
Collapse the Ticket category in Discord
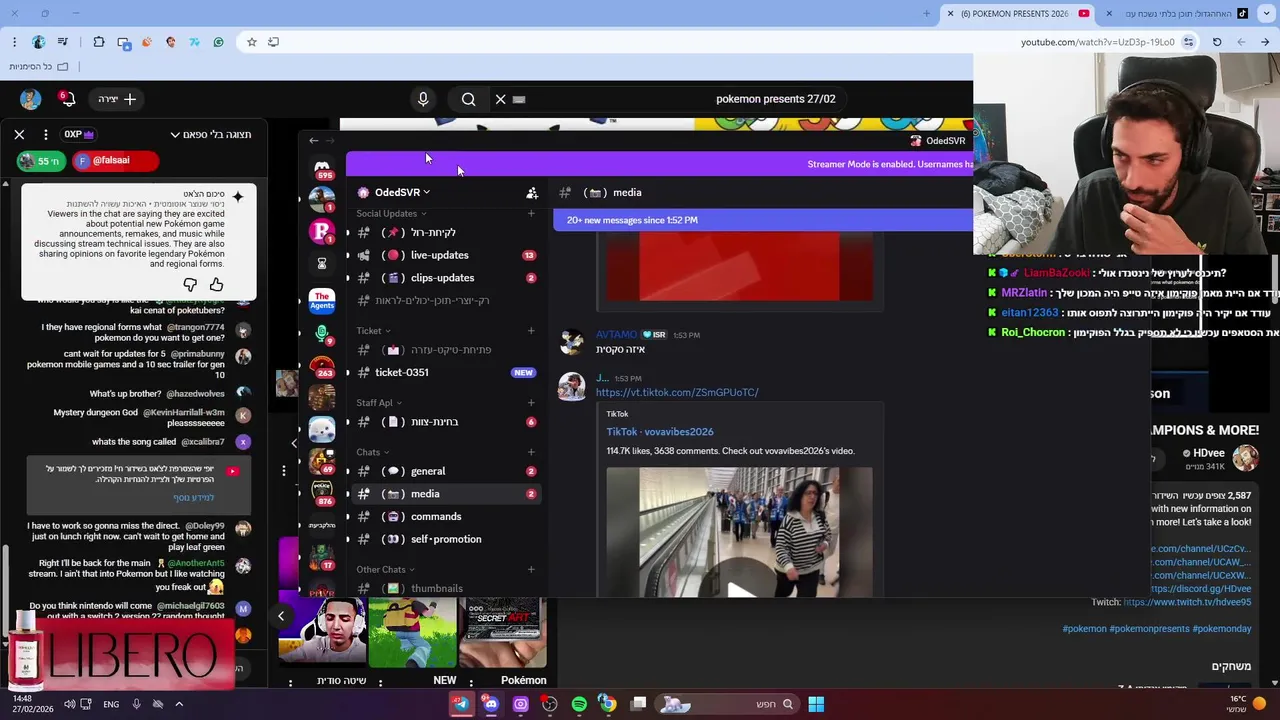(373, 331)
